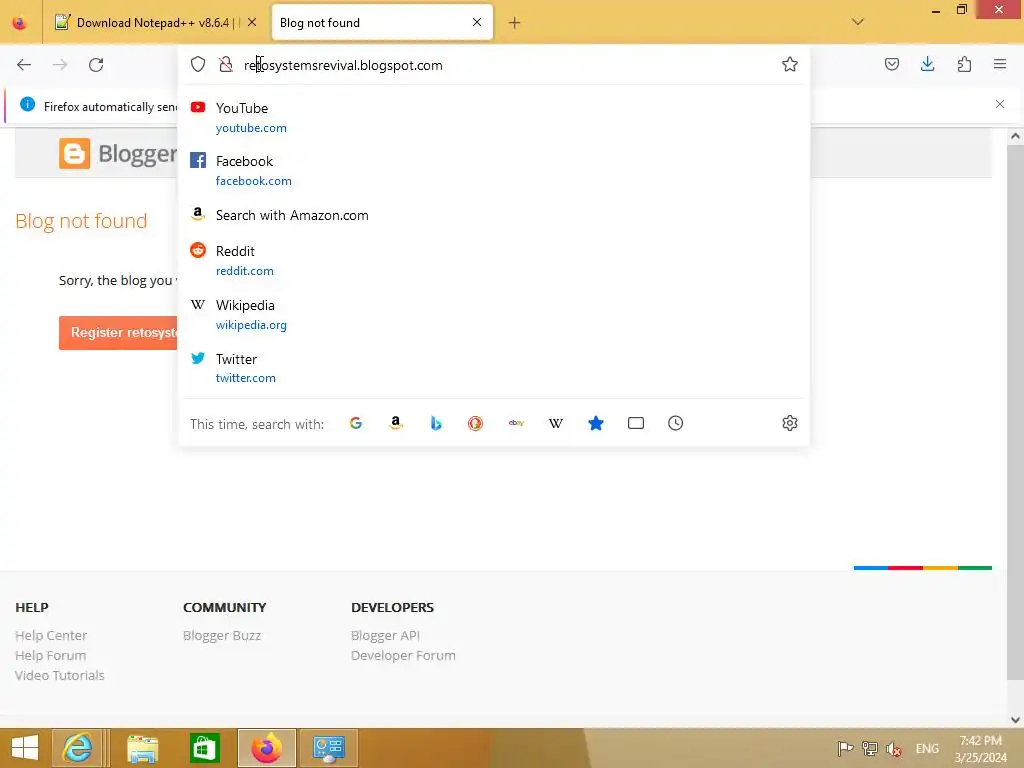Click the insecure connection padlock icon

(226, 64)
